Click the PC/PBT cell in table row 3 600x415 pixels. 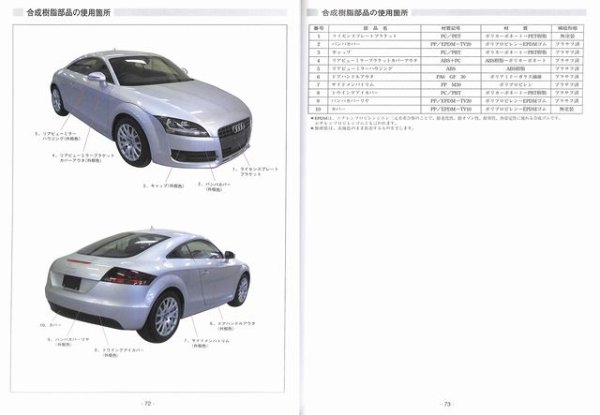(451, 52)
